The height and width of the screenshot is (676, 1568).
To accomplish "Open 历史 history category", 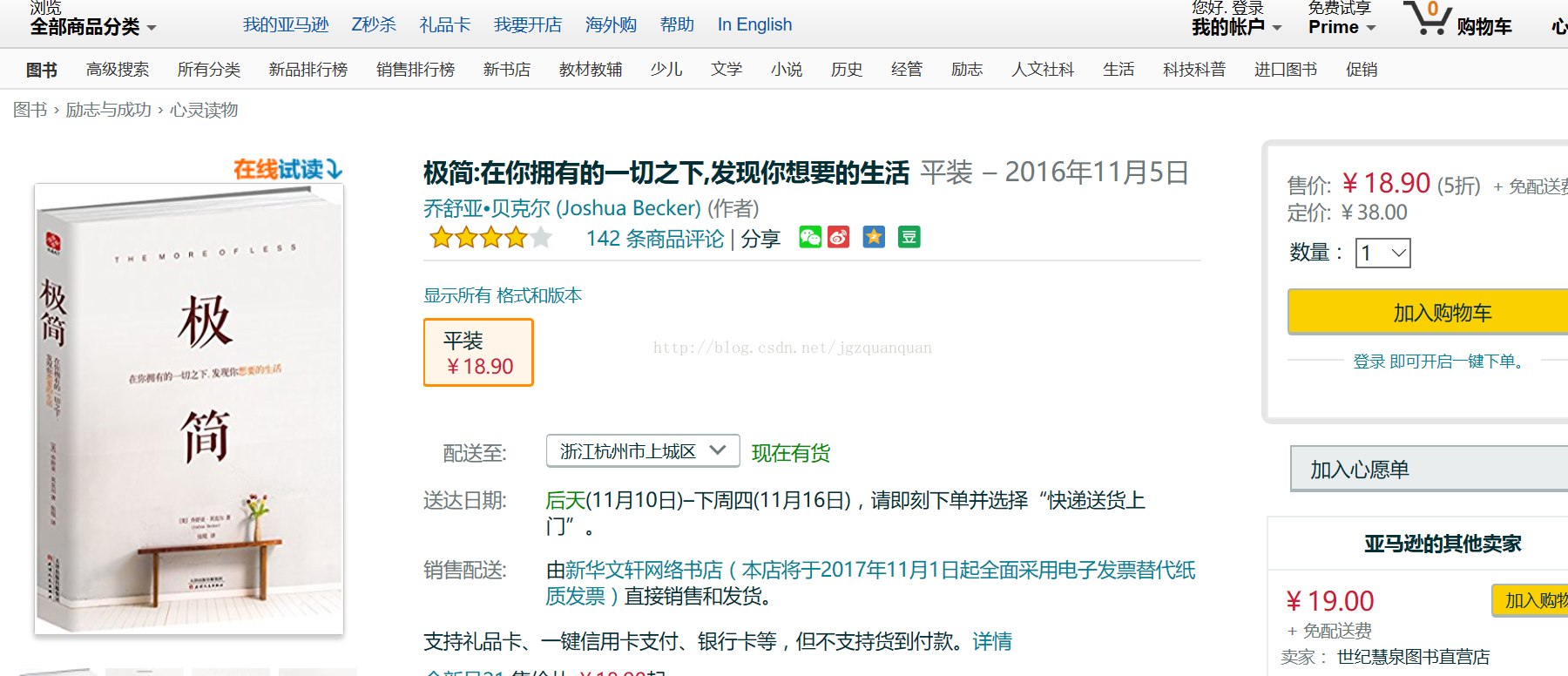I will 847,70.
